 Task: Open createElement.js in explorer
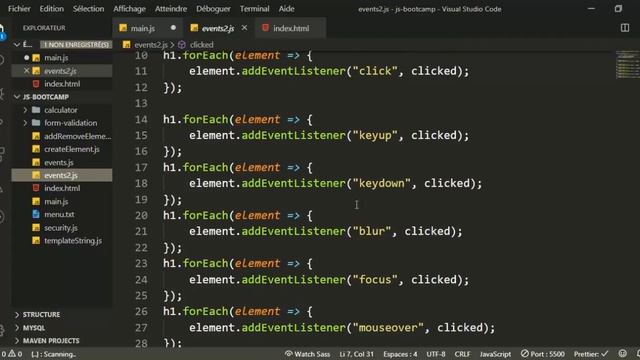(72, 149)
